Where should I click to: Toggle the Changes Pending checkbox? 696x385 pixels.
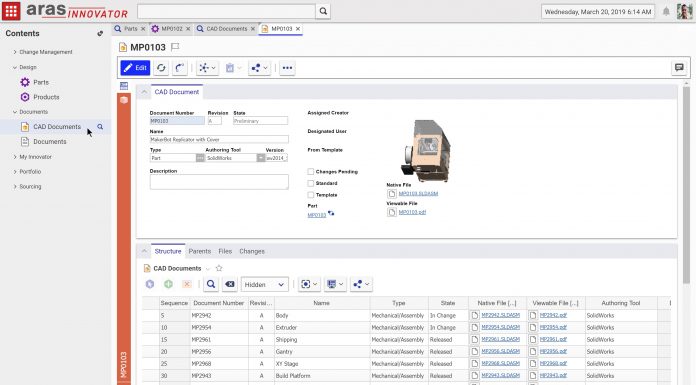coord(311,171)
